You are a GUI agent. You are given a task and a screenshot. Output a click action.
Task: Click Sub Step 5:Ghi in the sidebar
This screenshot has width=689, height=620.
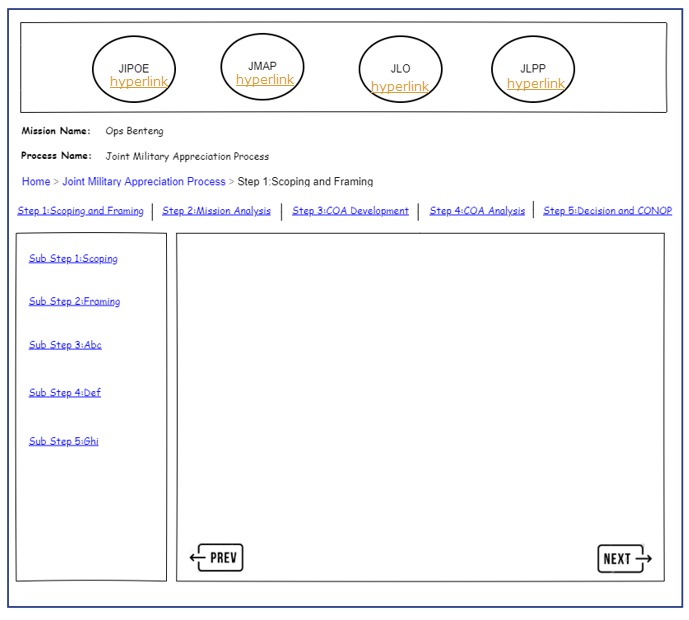pos(64,441)
